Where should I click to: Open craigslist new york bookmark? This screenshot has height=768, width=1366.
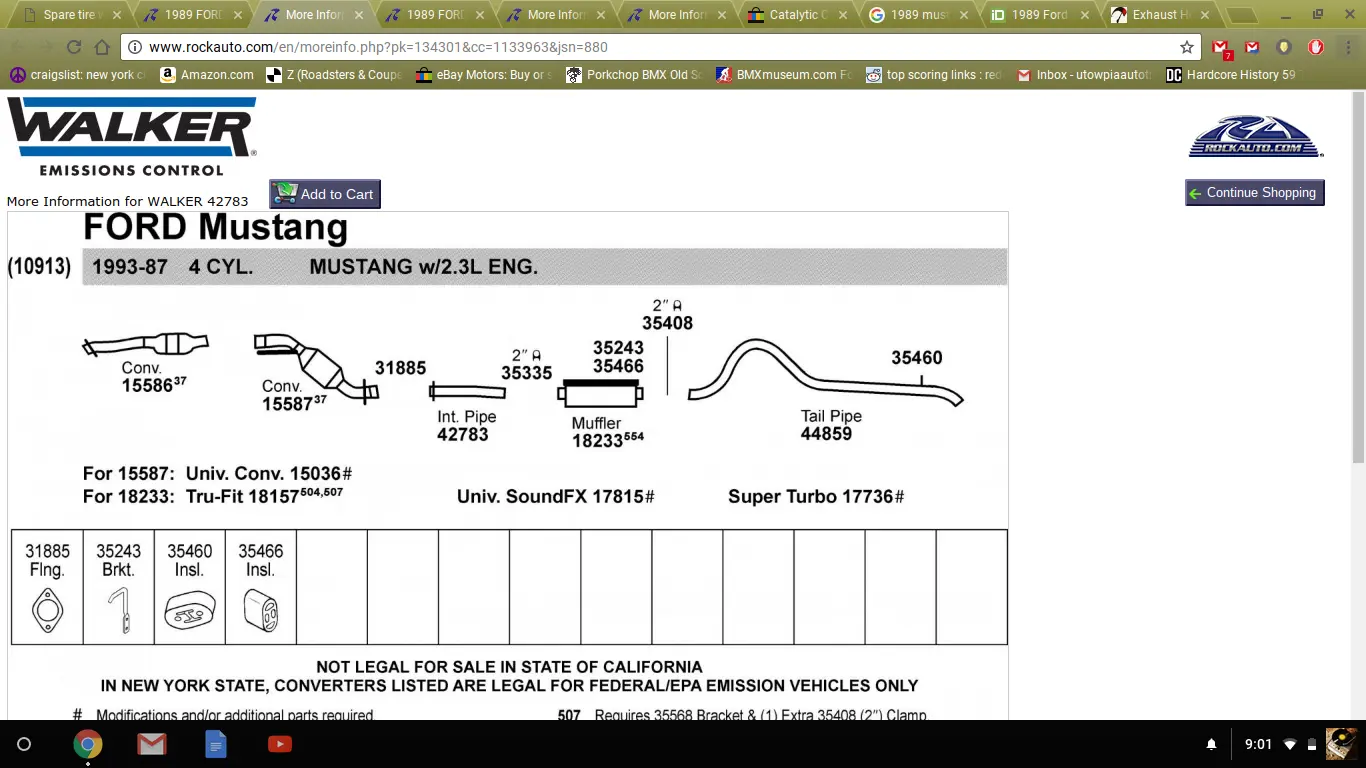[78, 75]
